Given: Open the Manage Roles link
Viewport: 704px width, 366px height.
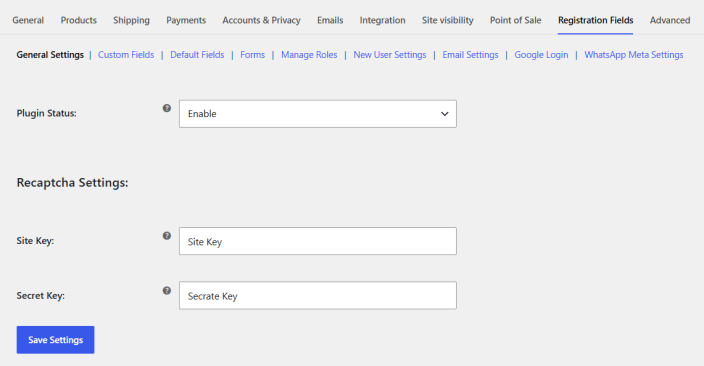Looking at the screenshot, I should point(309,55).
